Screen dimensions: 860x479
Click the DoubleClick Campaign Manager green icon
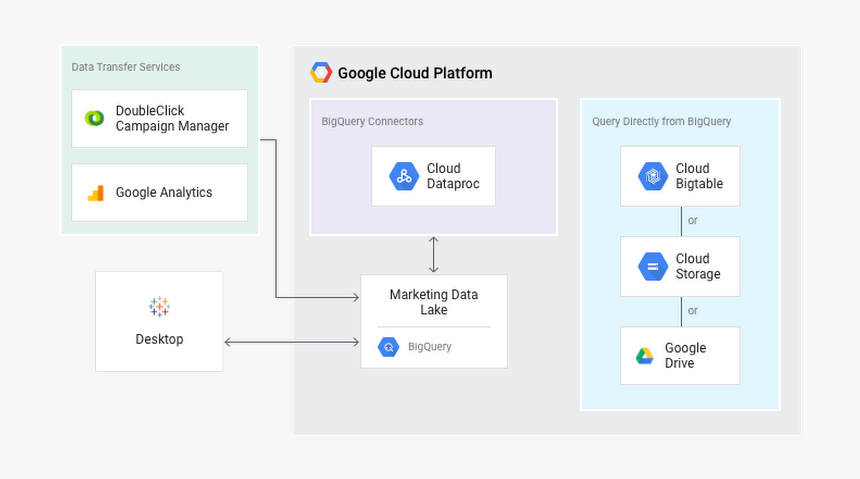pos(94,118)
